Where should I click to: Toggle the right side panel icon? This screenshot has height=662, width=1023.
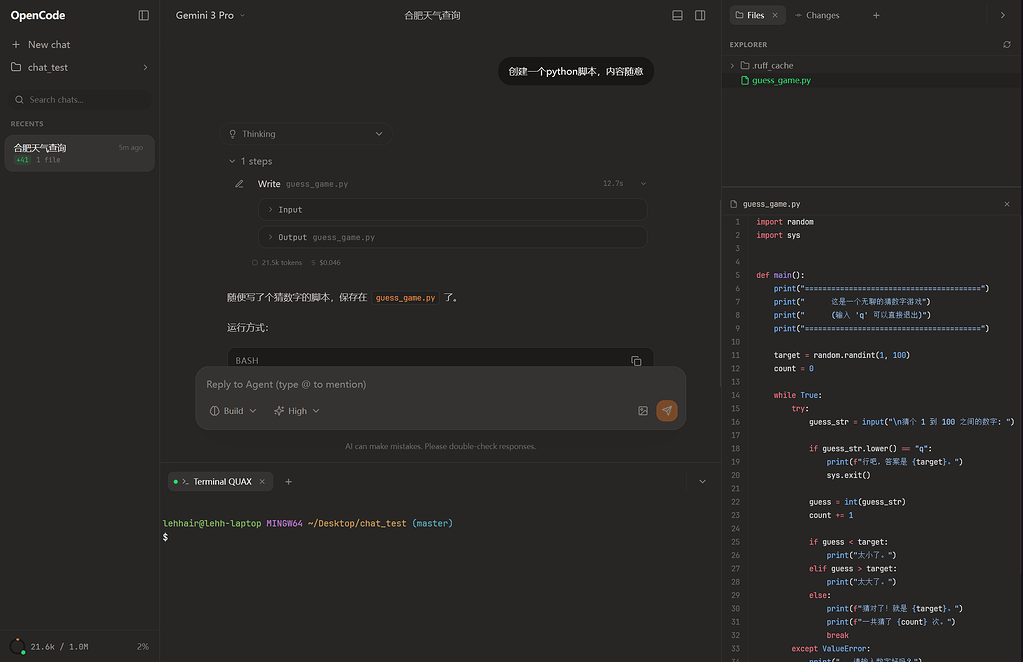[700, 15]
